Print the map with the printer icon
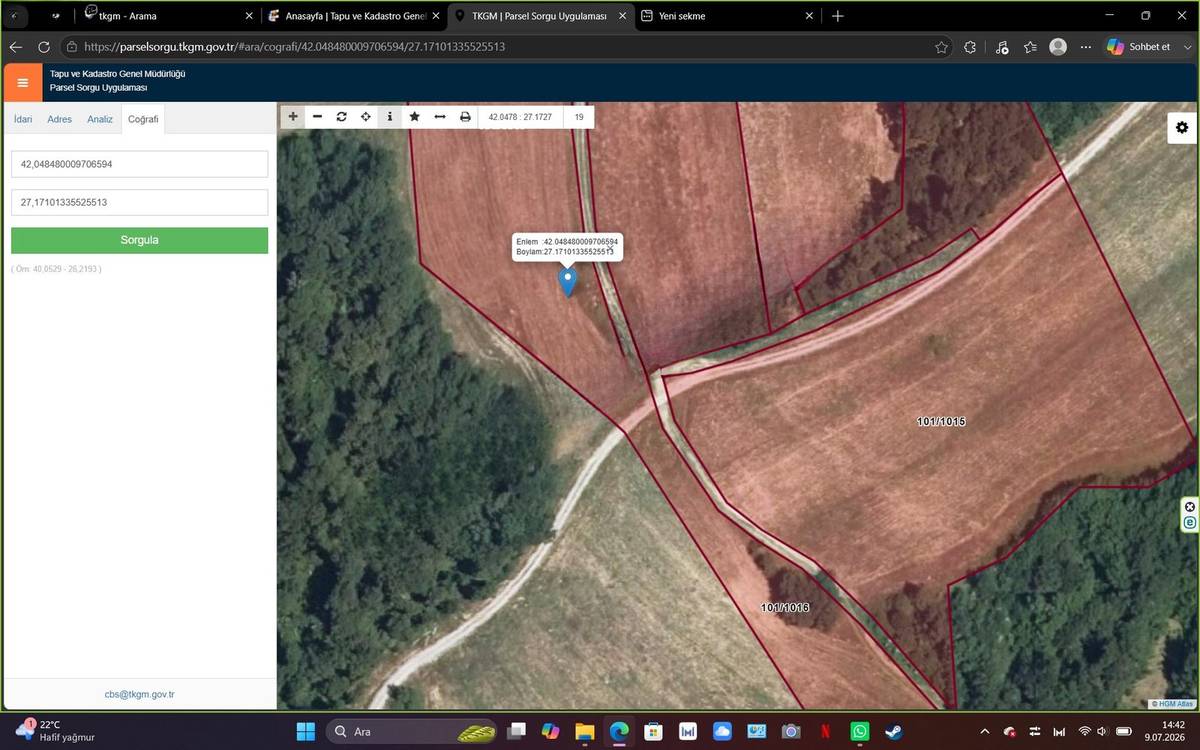Viewport: 1200px width, 750px height. (x=465, y=117)
